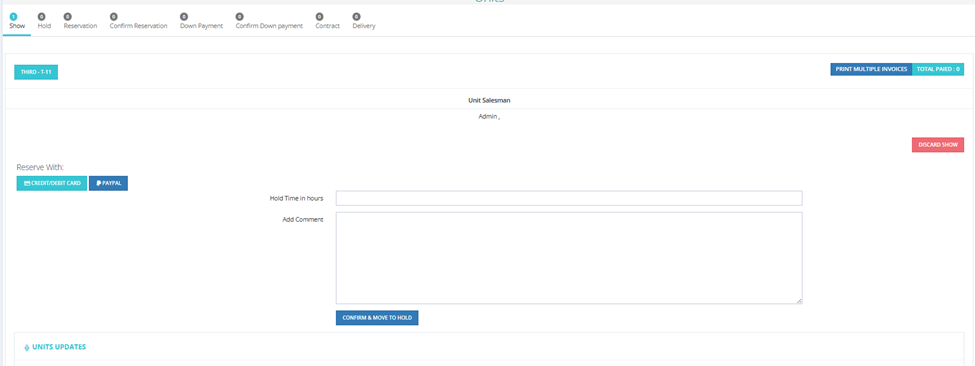Focus the Hold Time in hours field

pyautogui.click(x=569, y=198)
